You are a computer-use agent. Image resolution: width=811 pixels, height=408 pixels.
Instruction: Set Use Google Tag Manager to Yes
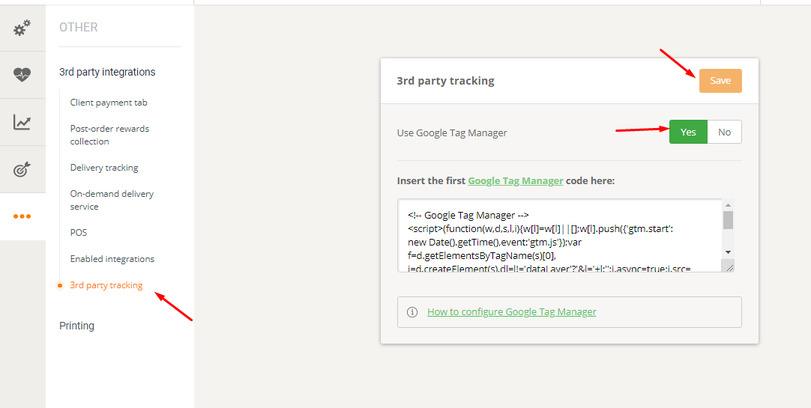688,132
